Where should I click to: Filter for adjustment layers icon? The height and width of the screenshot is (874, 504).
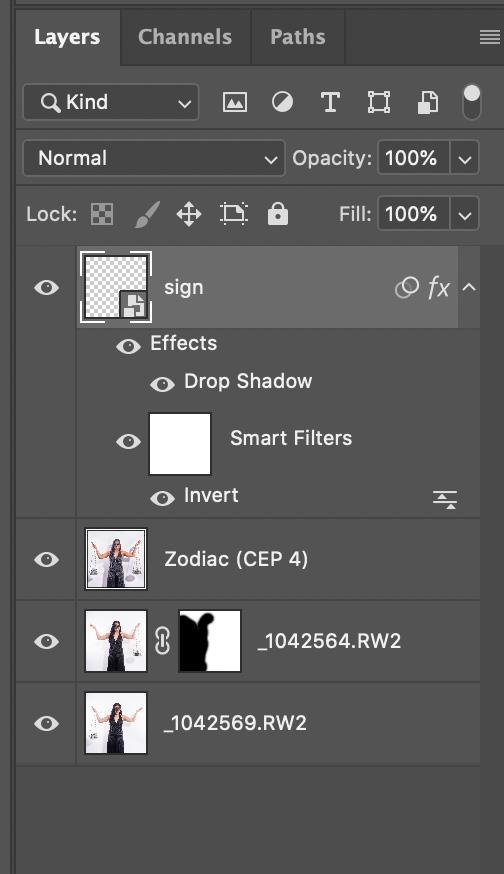(282, 103)
